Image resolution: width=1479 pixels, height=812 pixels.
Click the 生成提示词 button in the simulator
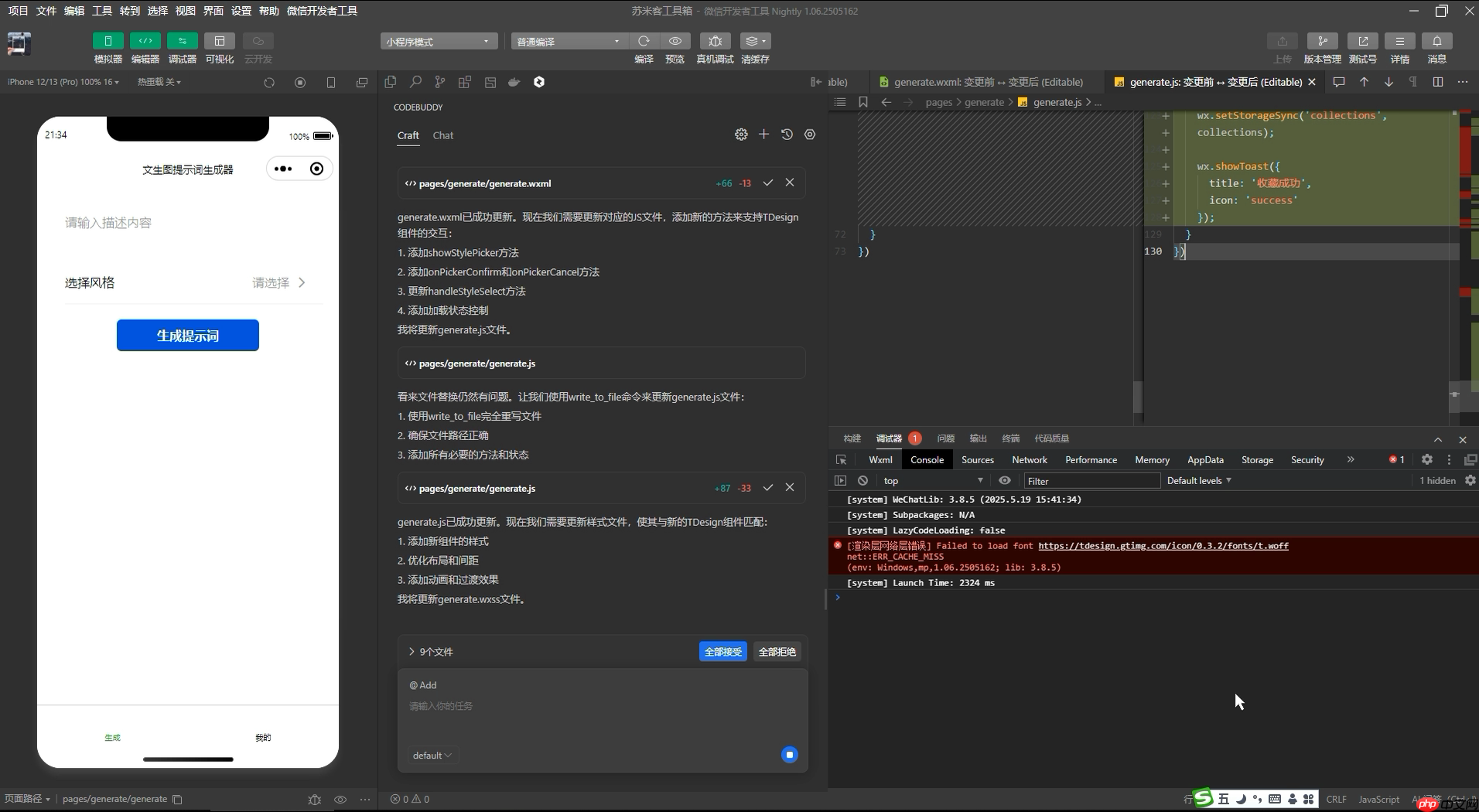tap(186, 335)
